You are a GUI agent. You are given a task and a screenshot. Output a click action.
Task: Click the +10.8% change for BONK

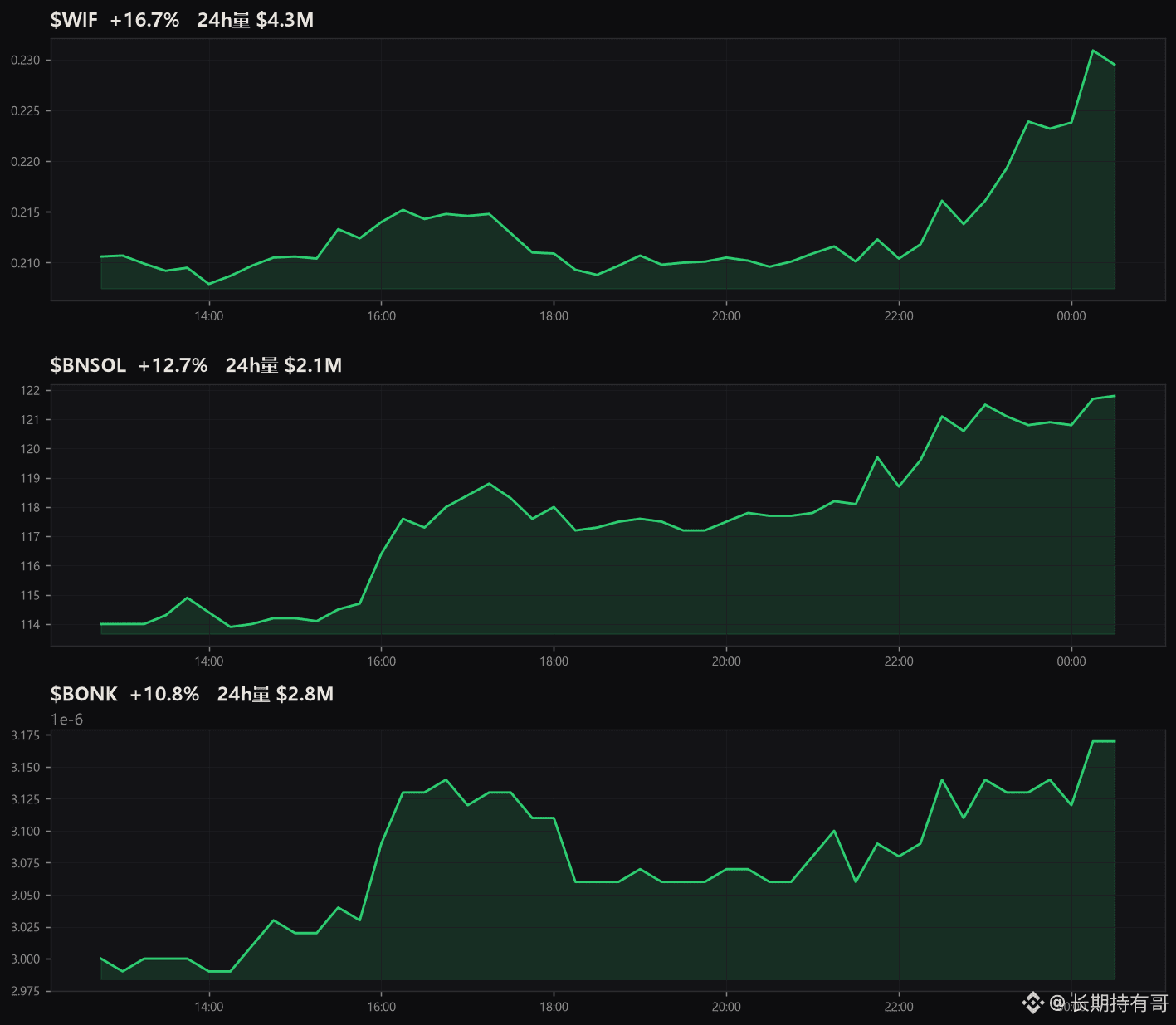tap(164, 694)
